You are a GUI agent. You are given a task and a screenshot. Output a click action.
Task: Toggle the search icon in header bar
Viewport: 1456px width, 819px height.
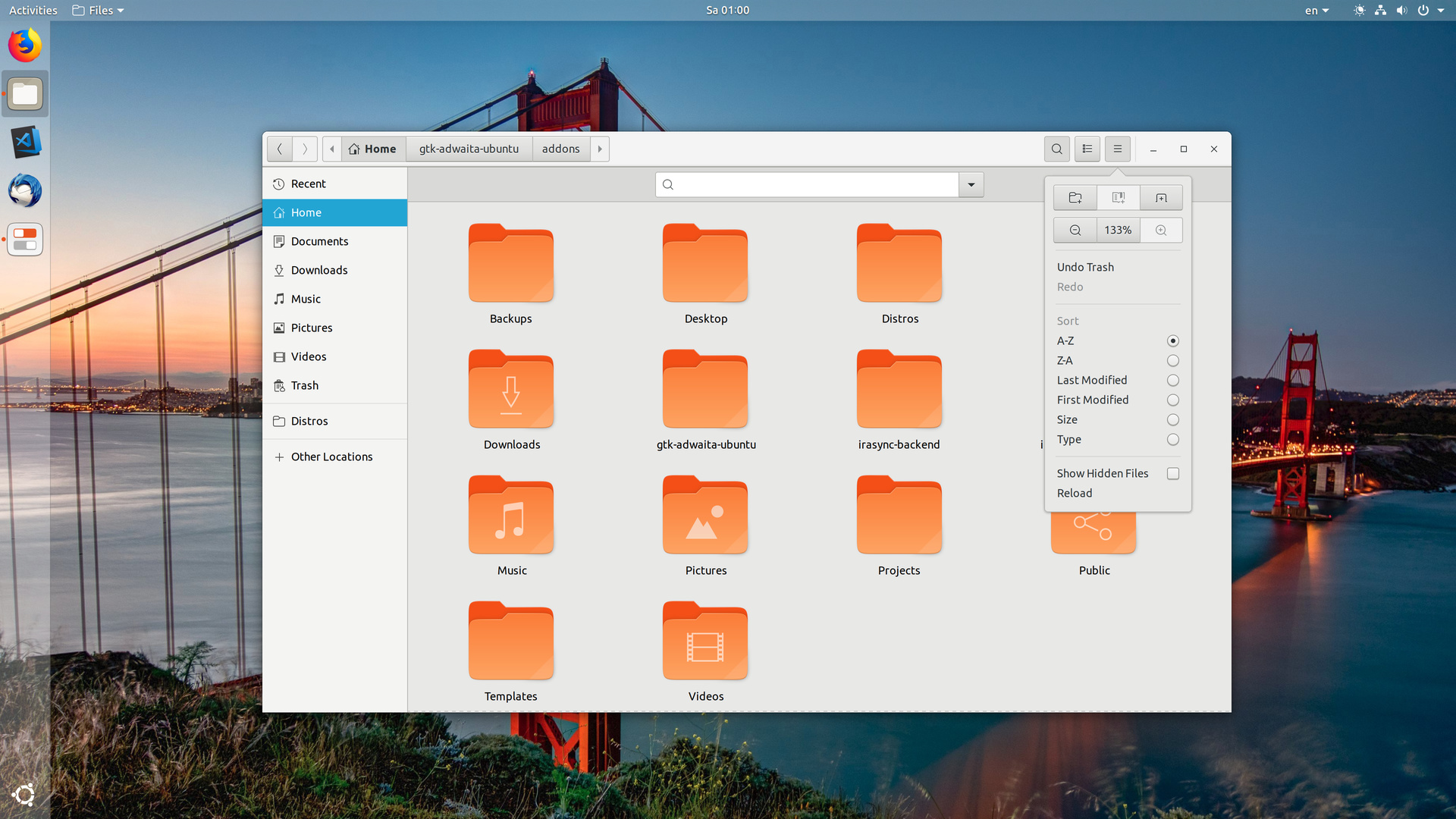click(1056, 149)
